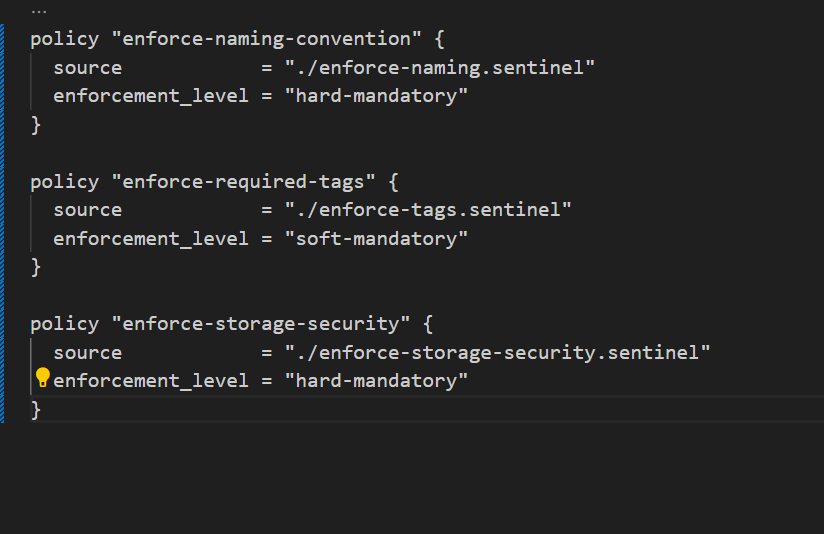Click the "./enforce-tags.sentinel" source string
The image size is (824, 534).
(x=428, y=210)
